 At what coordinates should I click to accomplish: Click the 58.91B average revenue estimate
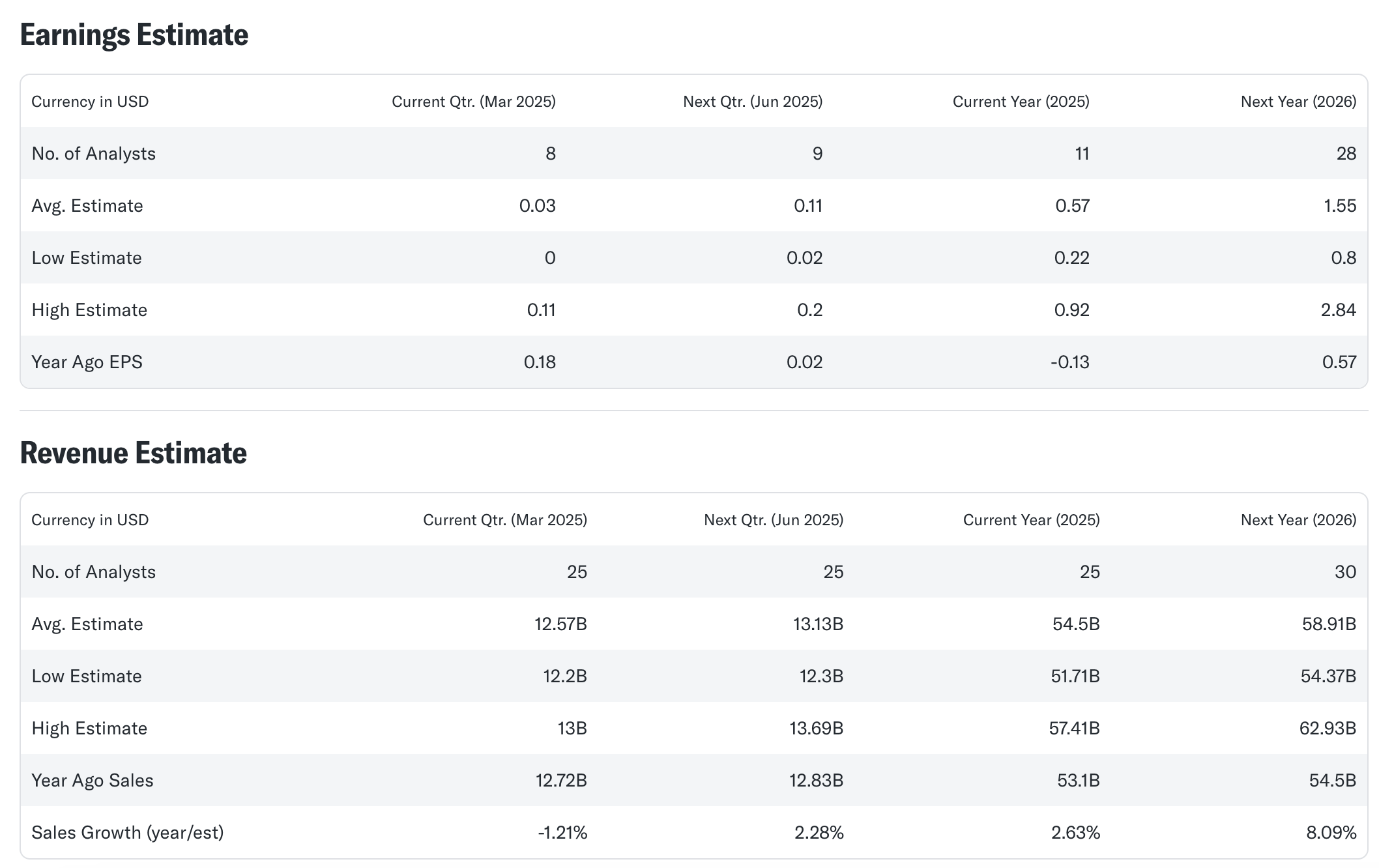point(1328,624)
